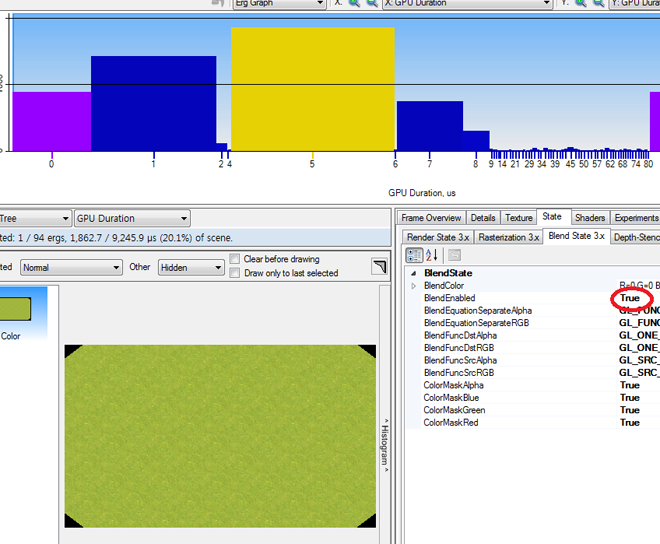This screenshot has height=544, width=660.
Task: Toggle the Histogram side panel
Action: pyautogui.click(x=385, y=445)
